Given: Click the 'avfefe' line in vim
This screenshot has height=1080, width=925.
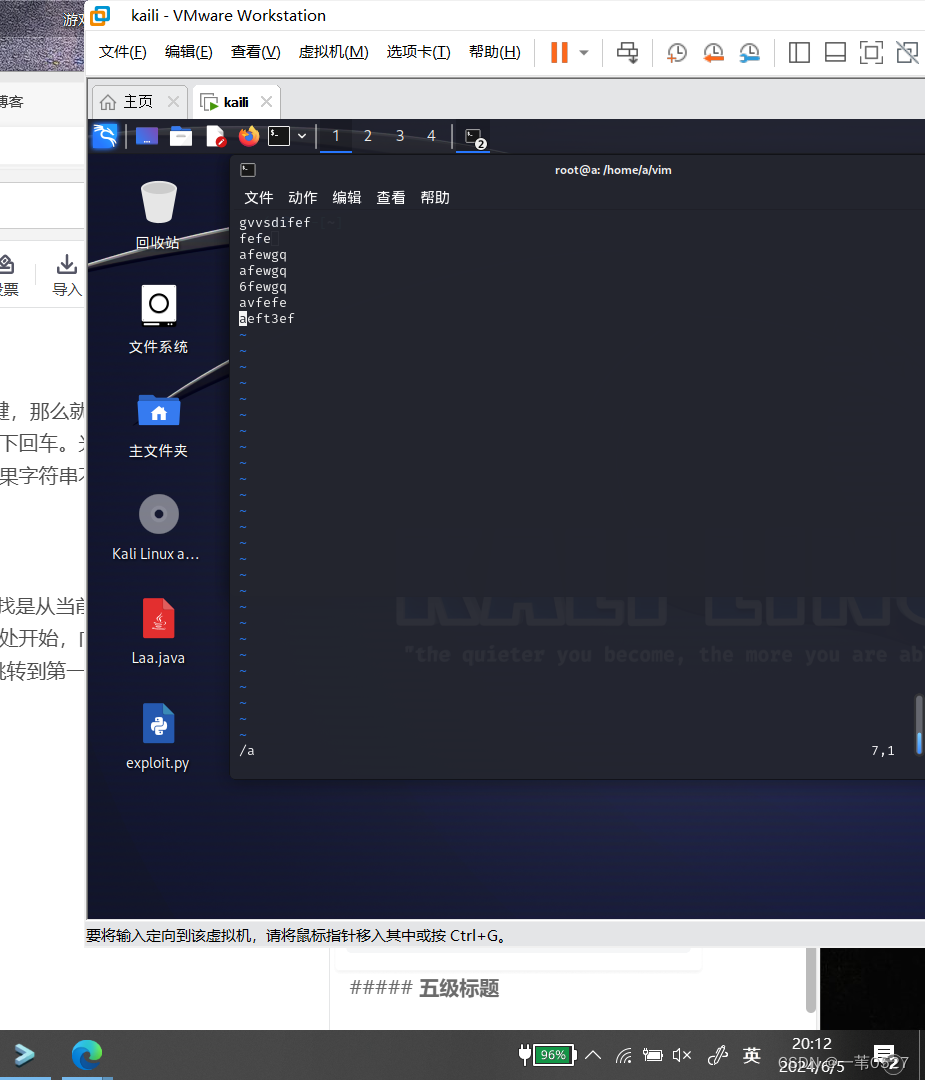Looking at the screenshot, I should click(x=263, y=302).
